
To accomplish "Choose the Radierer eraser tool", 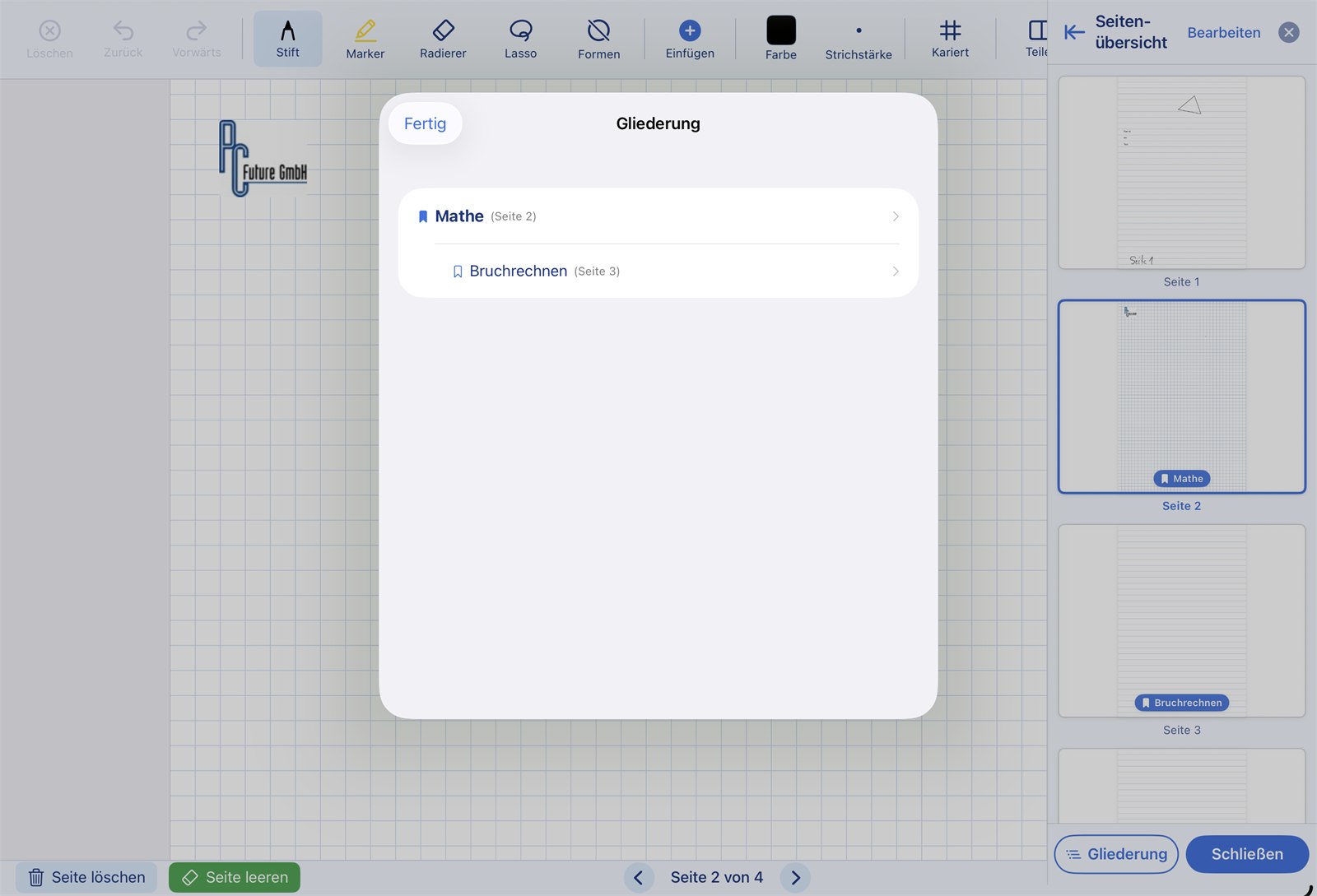I will click(443, 39).
